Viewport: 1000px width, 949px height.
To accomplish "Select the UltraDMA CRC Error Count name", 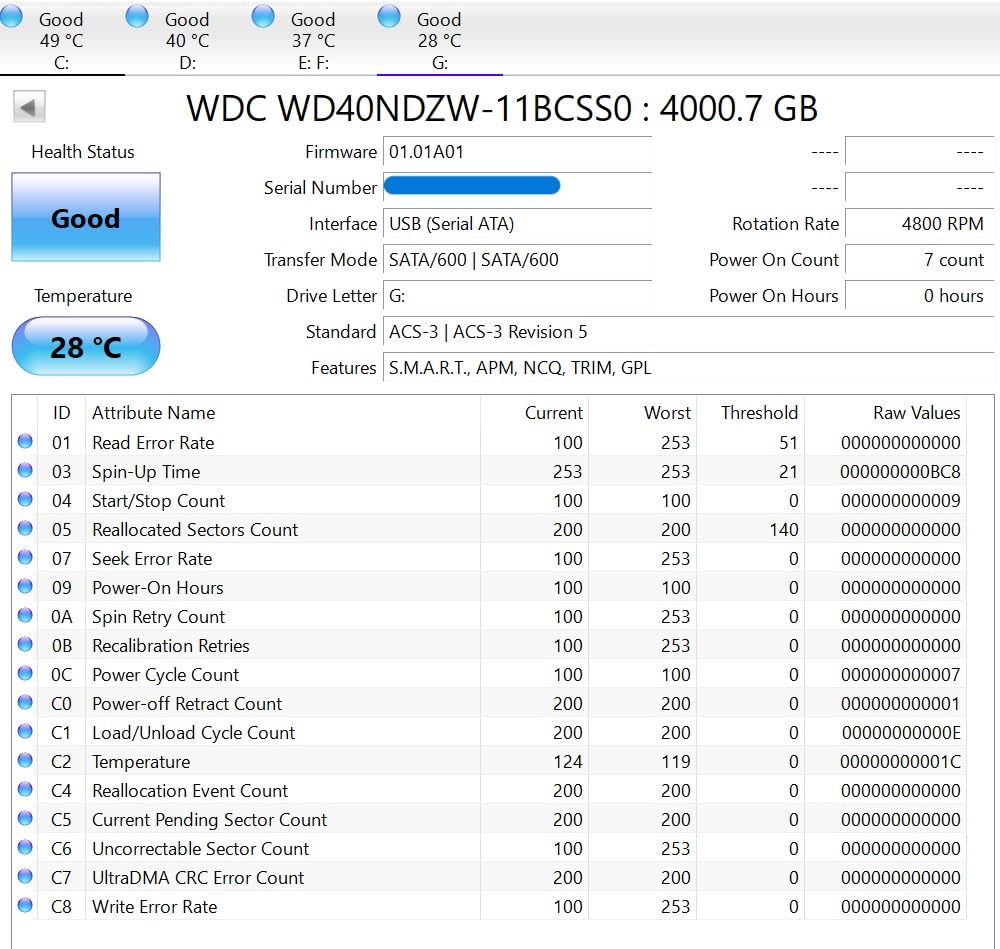I will tap(198, 878).
